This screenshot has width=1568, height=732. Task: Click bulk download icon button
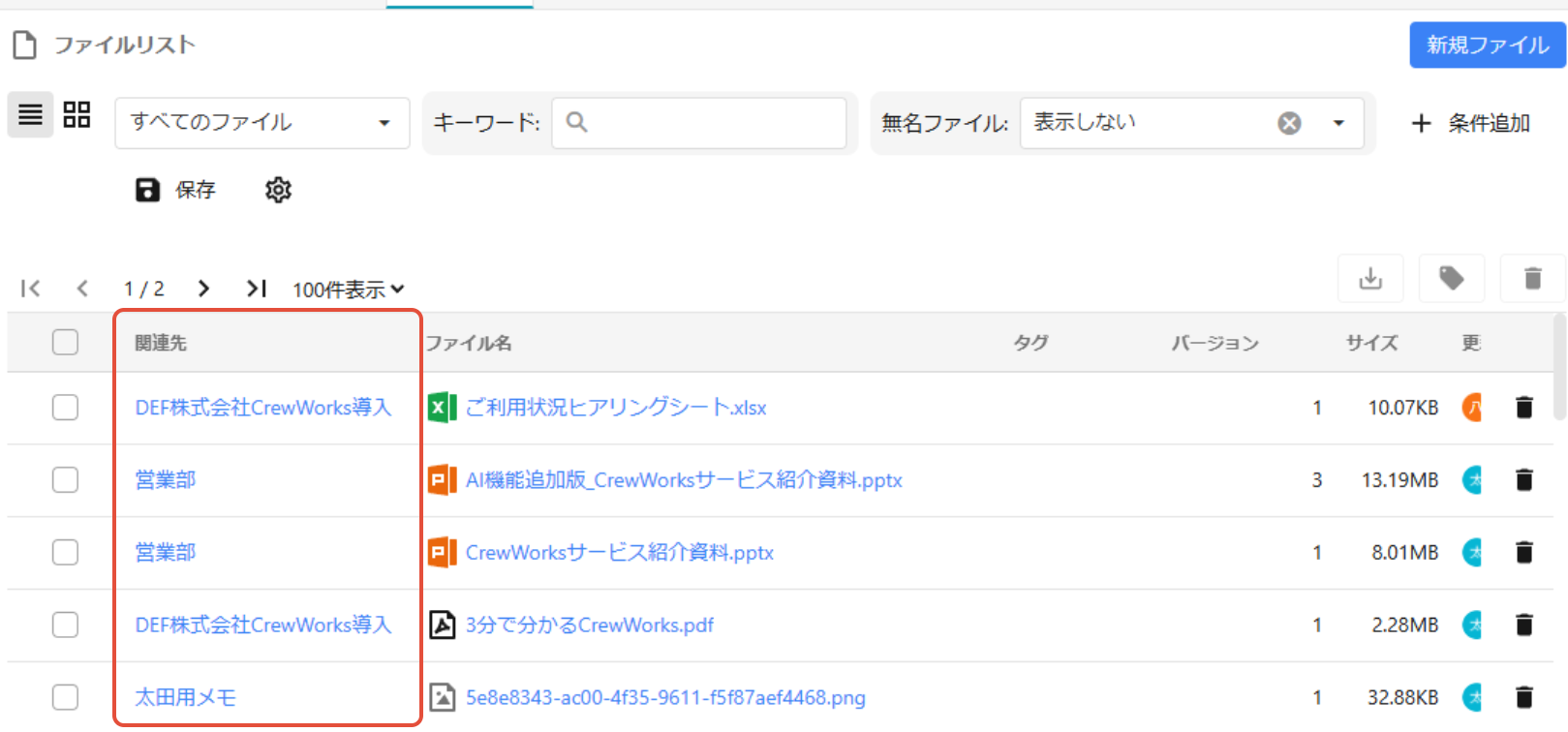[1370, 279]
